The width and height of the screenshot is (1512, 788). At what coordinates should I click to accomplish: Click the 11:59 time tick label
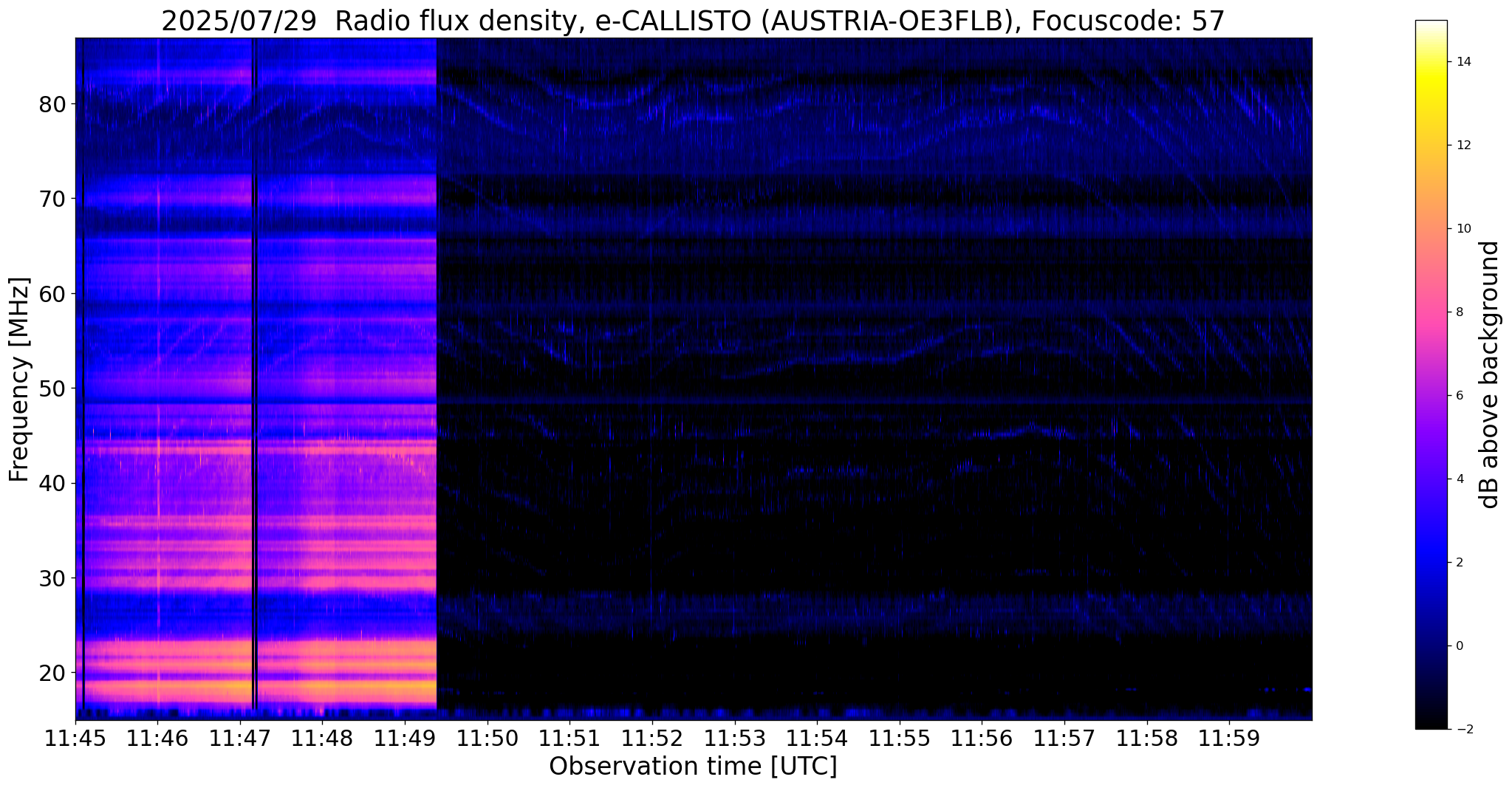coord(1230,739)
